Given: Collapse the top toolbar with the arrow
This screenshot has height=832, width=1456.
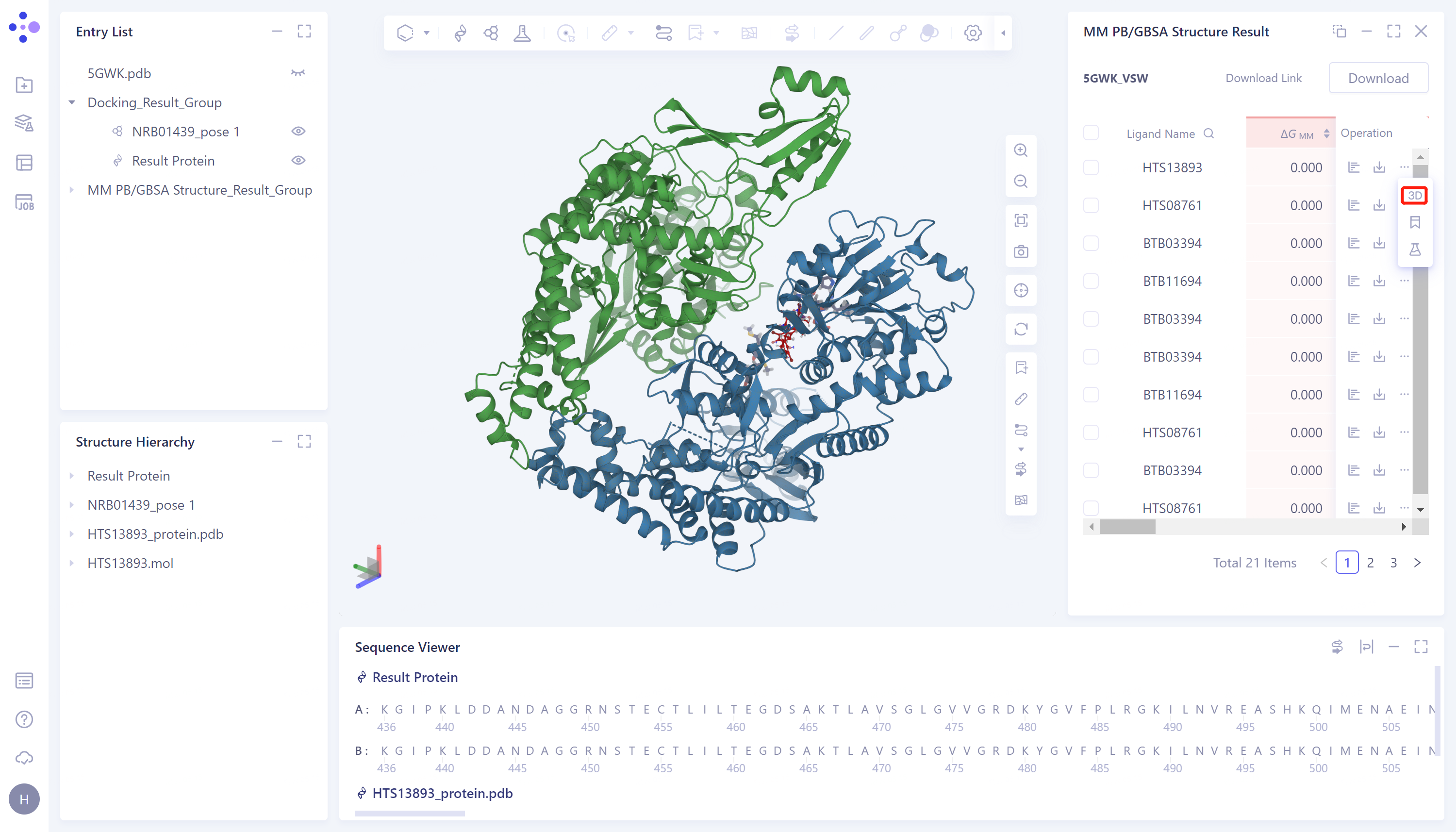Looking at the screenshot, I should (1003, 33).
